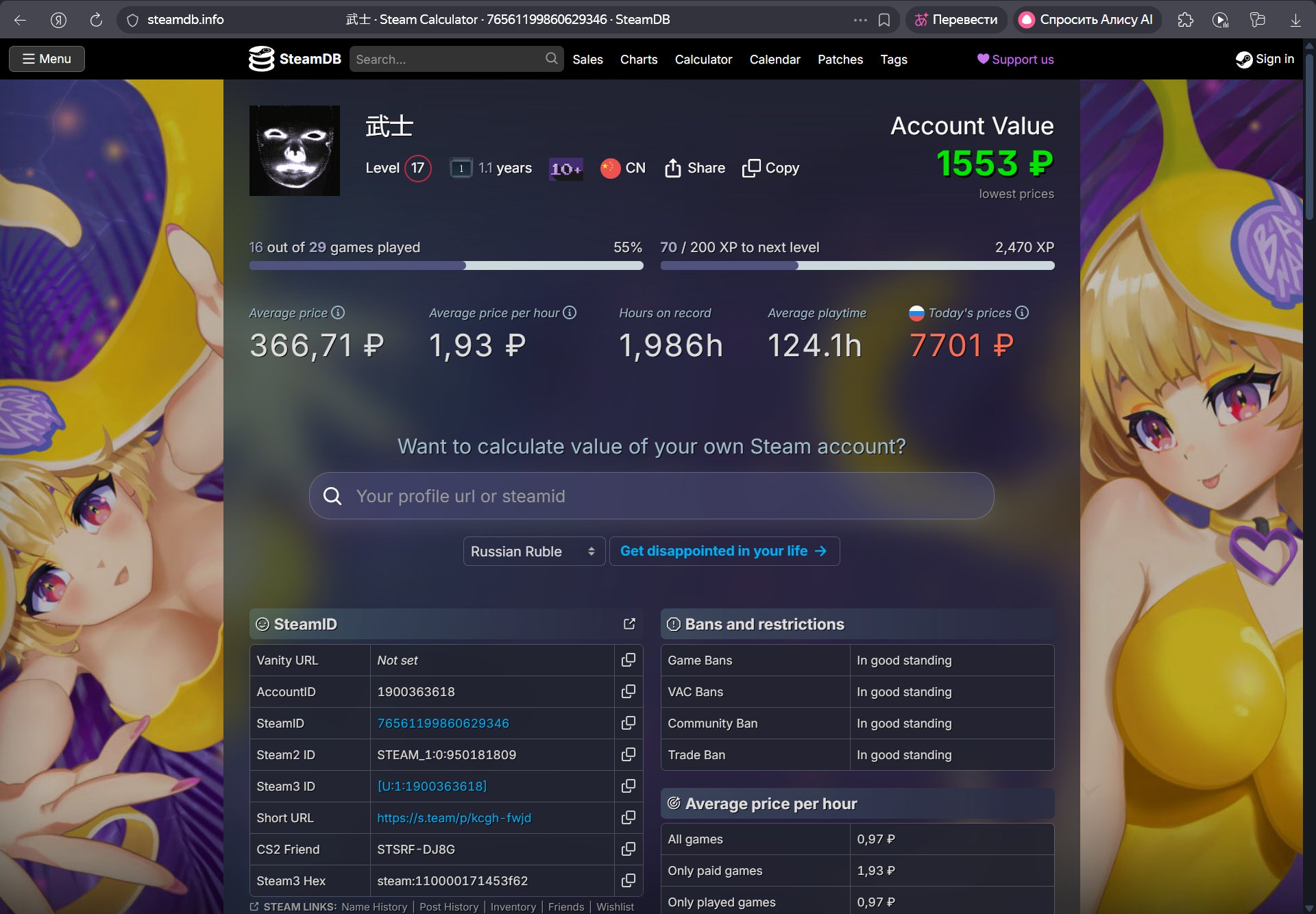Click the 7701 ₽ today's prices value

(x=962, y=345)
